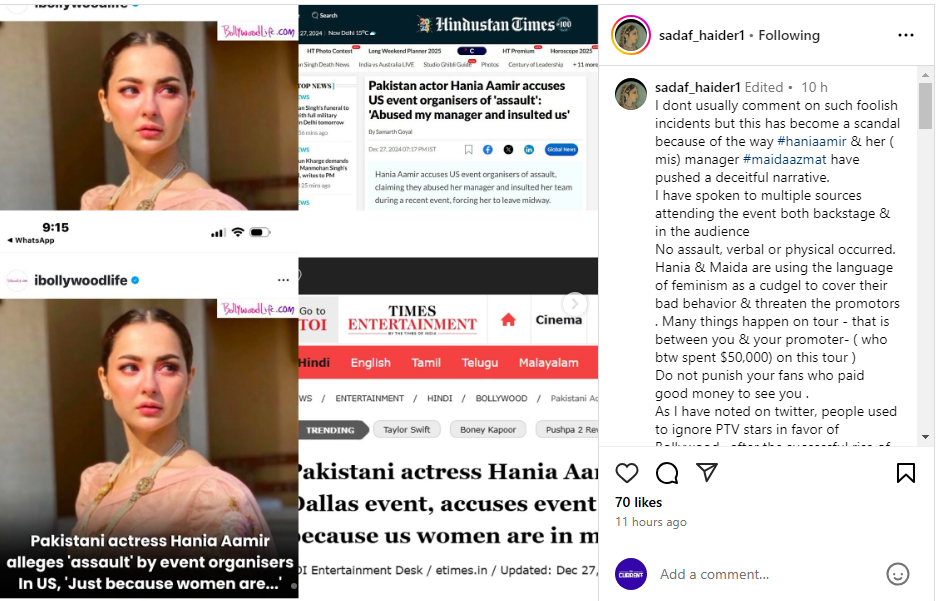This screenshot has width=938, height=601.
Task: Open the ibollywoodlife post three-dot menu
Action: [x=283, y=280]
